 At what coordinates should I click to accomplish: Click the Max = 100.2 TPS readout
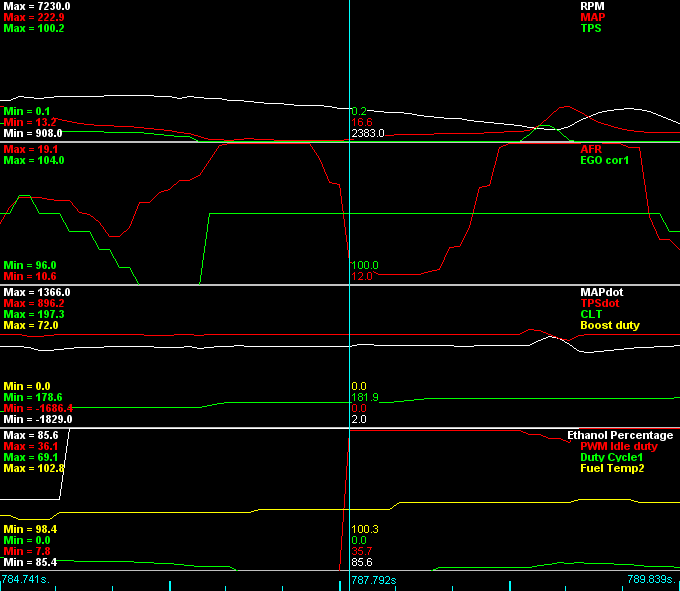coord(34,28)
